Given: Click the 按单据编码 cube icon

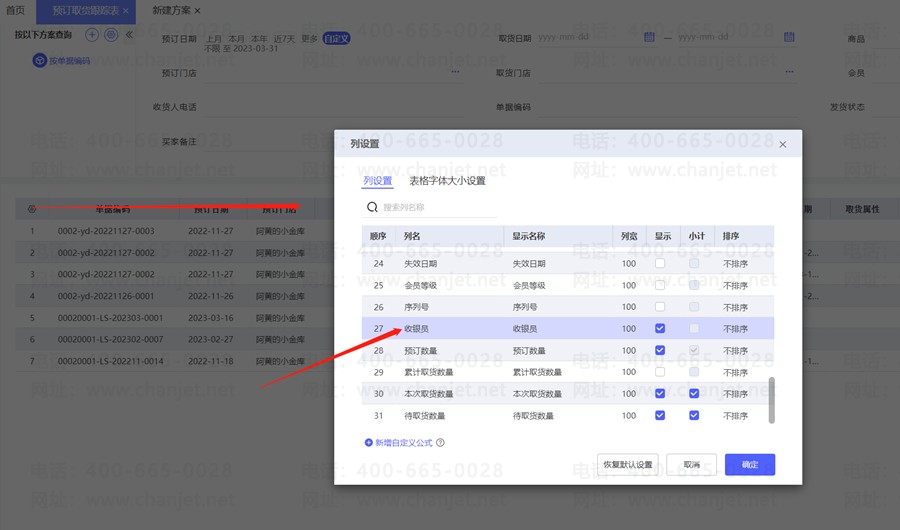Looking at the screenshot, I should pos(39,61).
